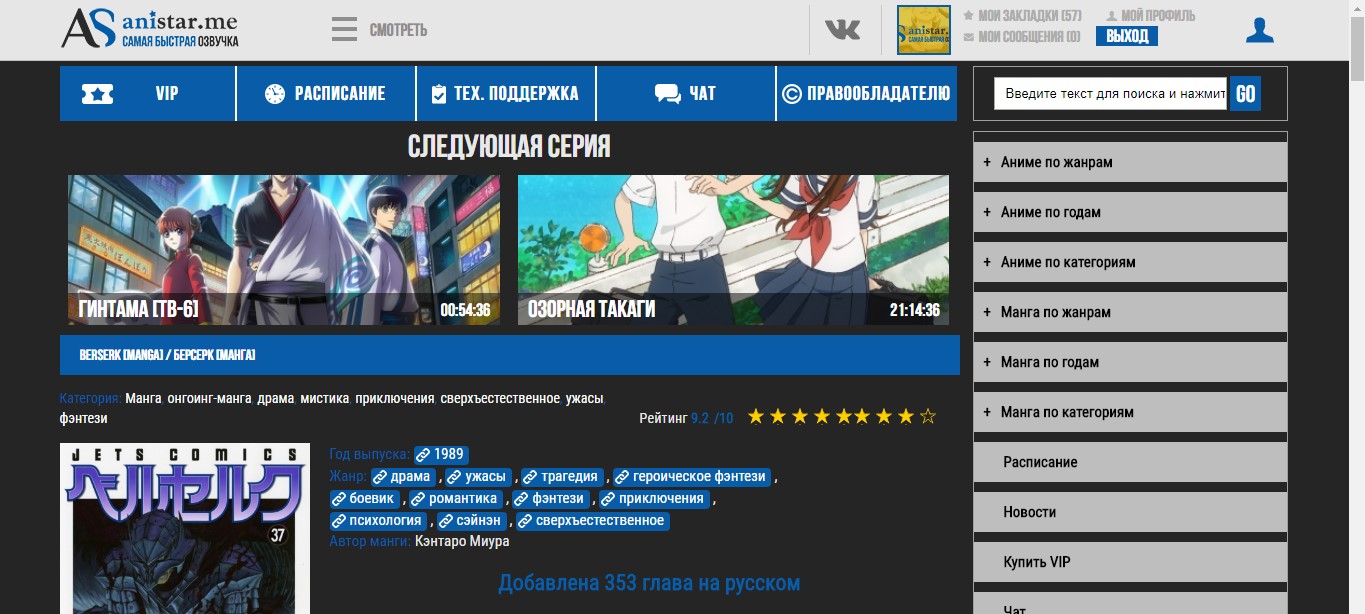
Task: Select the драма genre tag
Action: (x=403, y=476)
